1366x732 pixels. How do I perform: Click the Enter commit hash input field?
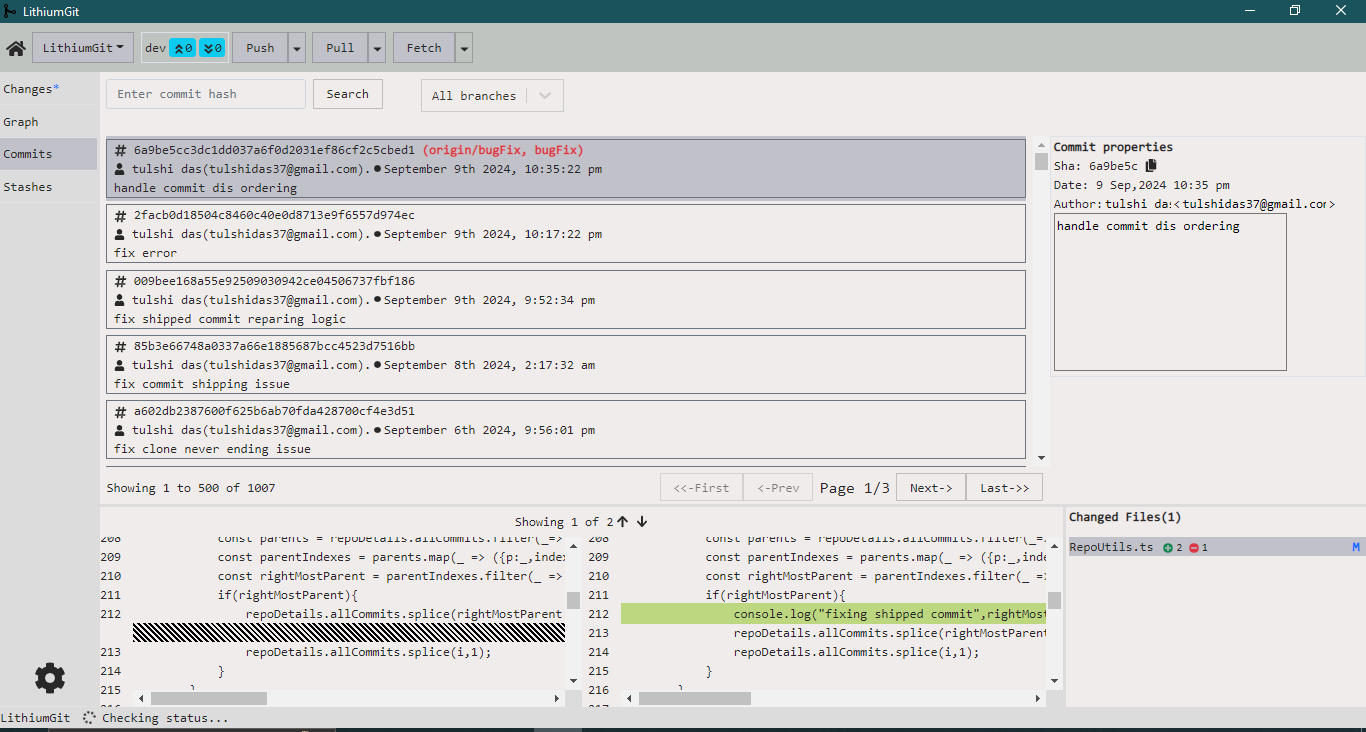click(x=205, y=94)
